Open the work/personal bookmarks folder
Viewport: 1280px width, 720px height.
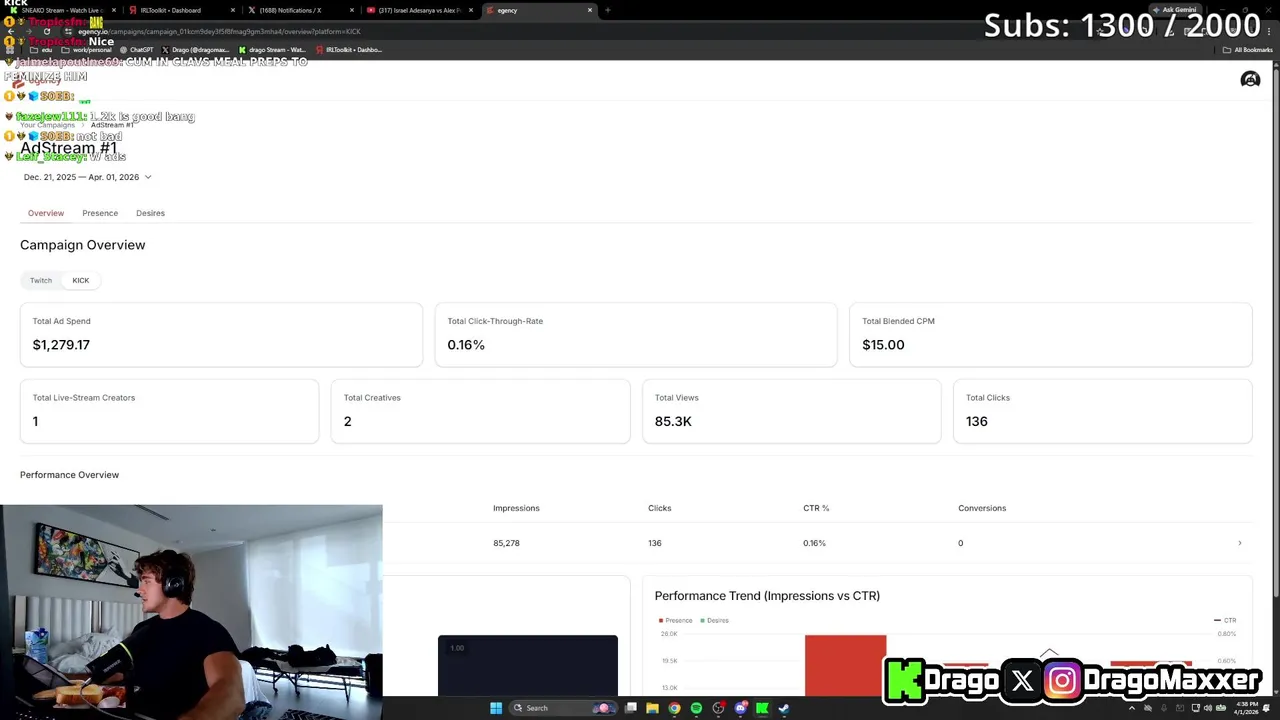pyautogui.click(x=85, y=50)
